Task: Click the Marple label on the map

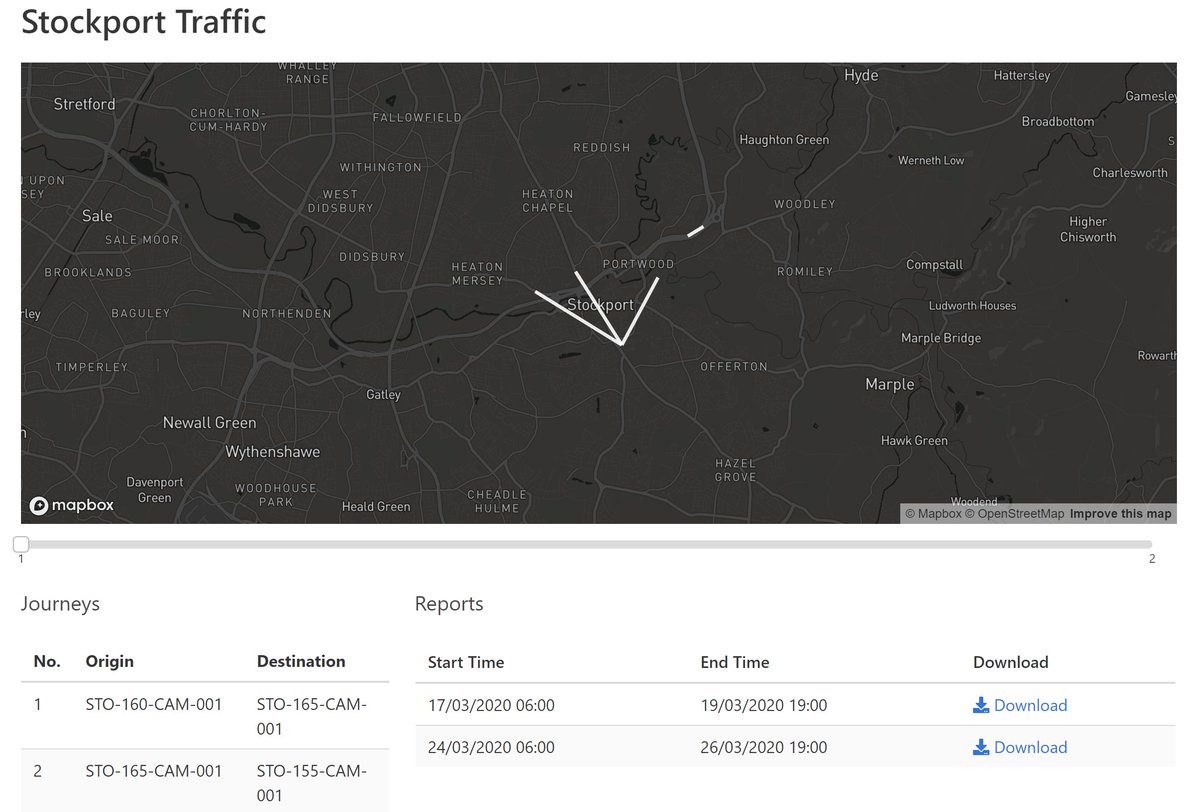Action: tap(889, 384)
